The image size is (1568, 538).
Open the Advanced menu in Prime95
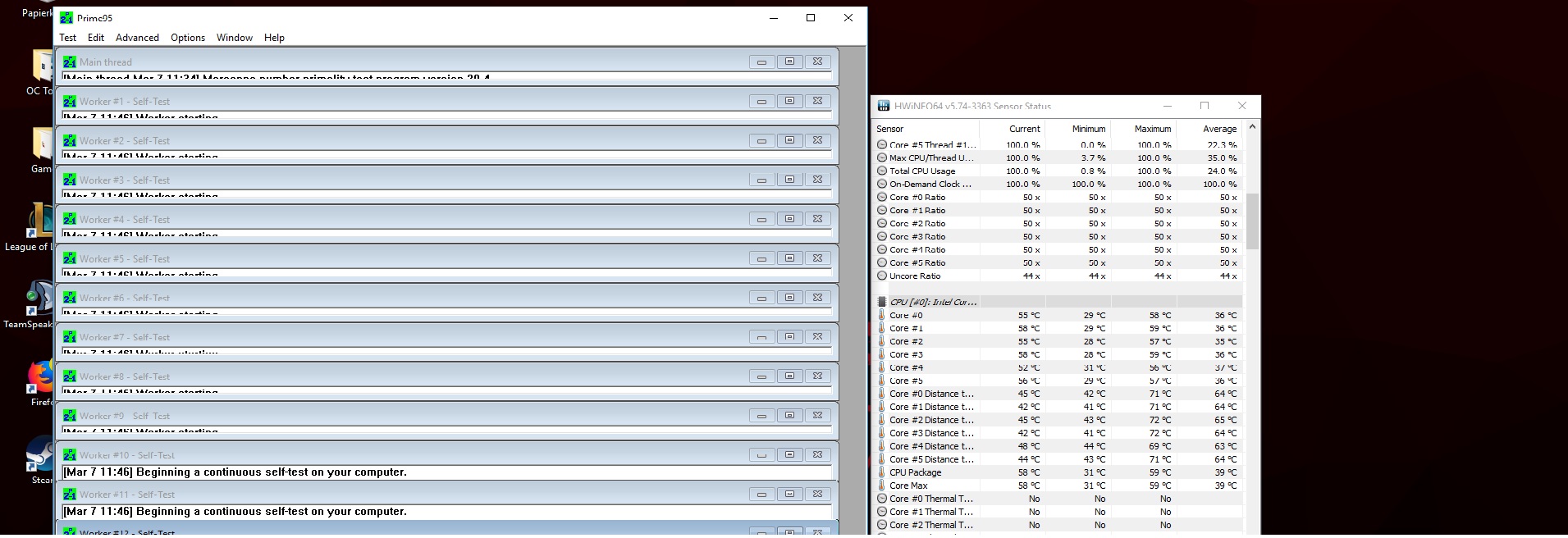[137, 38]
